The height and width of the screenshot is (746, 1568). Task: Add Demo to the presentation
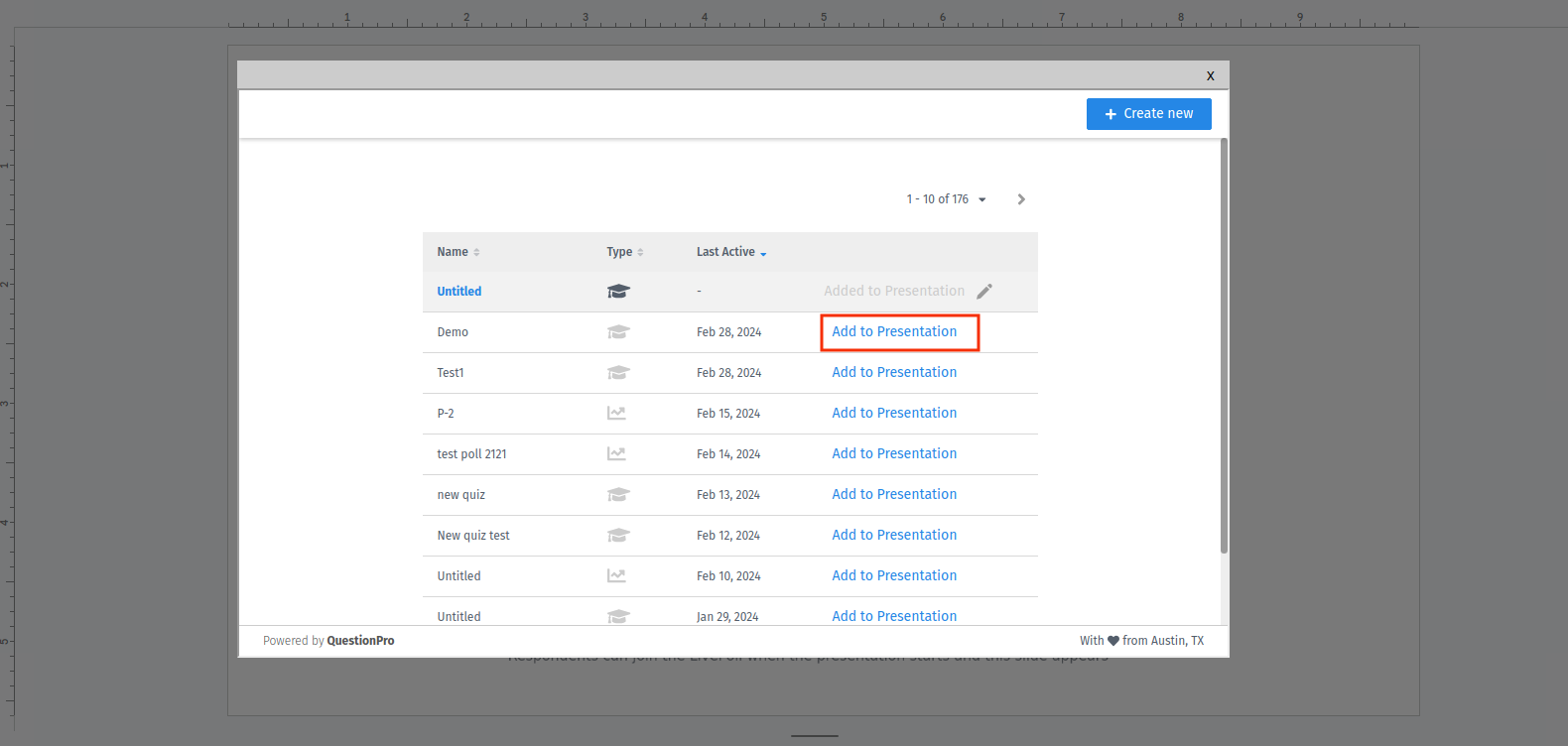[894, 332]
